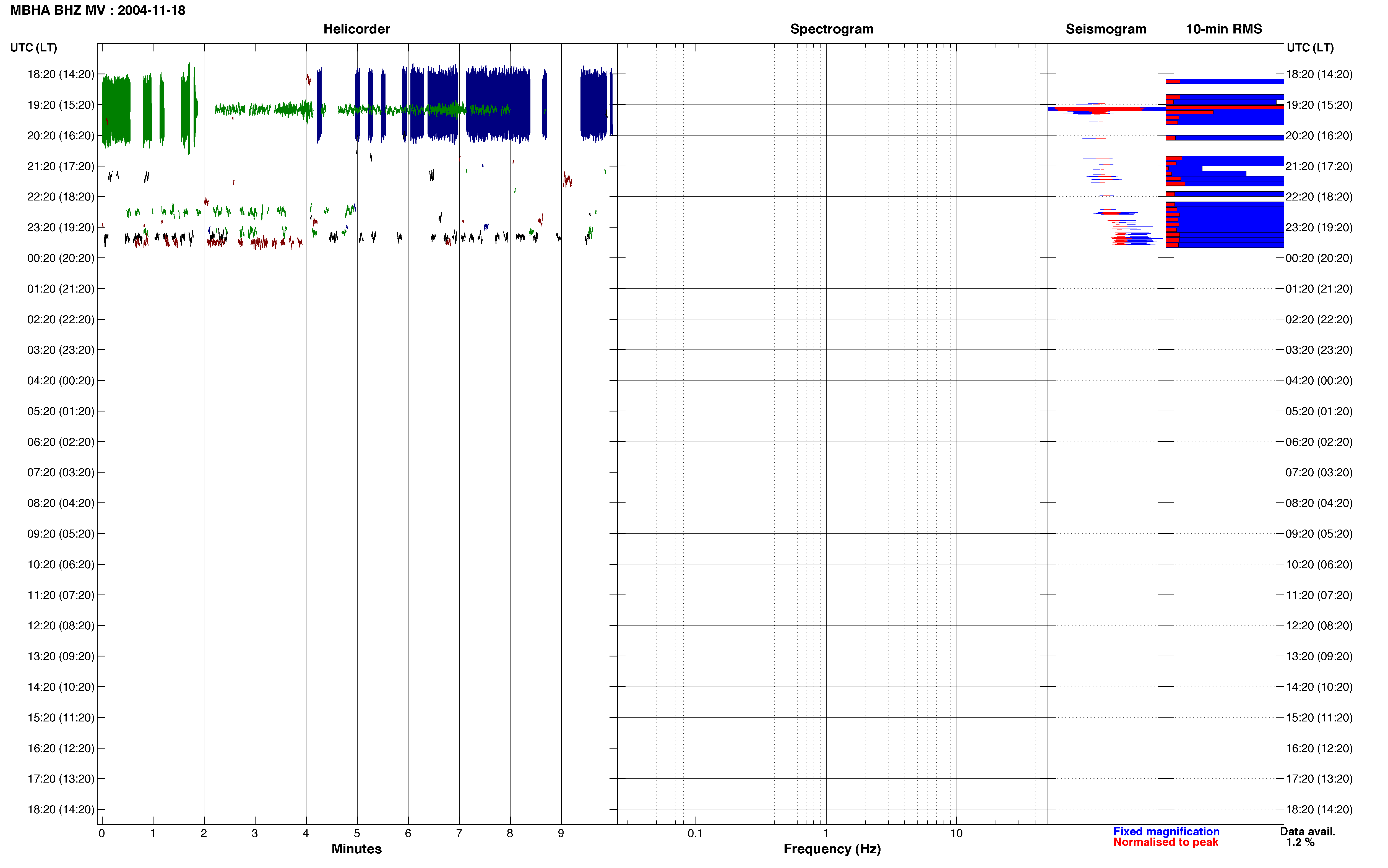Click left time label '09:20 (05:20)'
Image resolution: width=1388 pixels, height=868 pixels.
[x=61, y=533]
